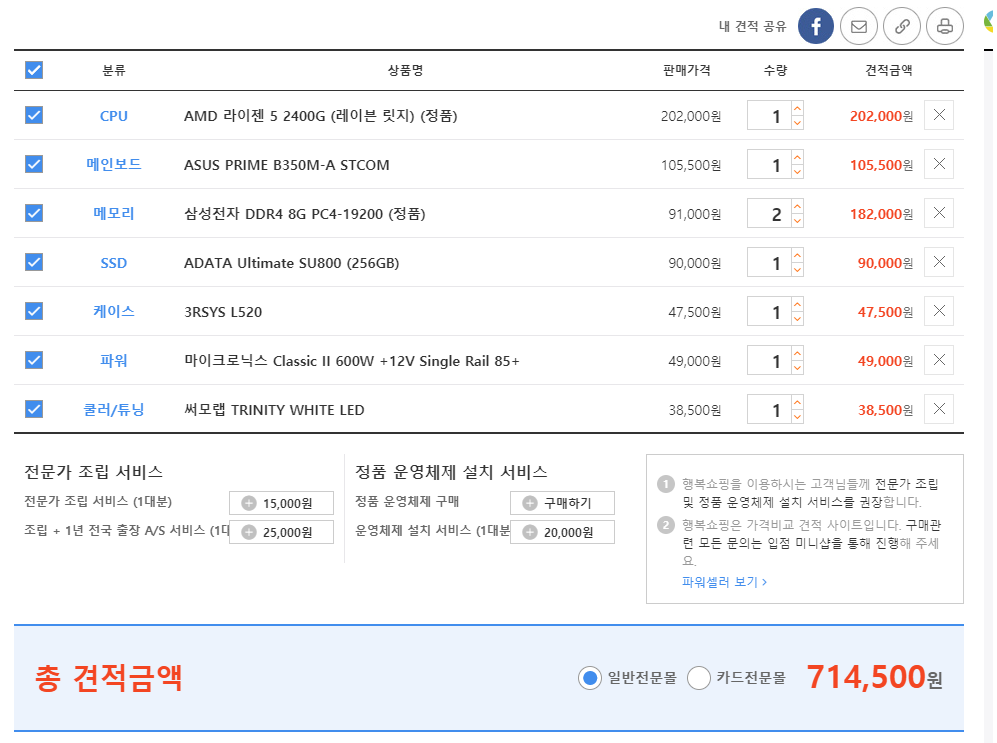Screen dimensions: 997x743
Task: Open the 쿨러/튜닝 category link
Action: (114, 410)
